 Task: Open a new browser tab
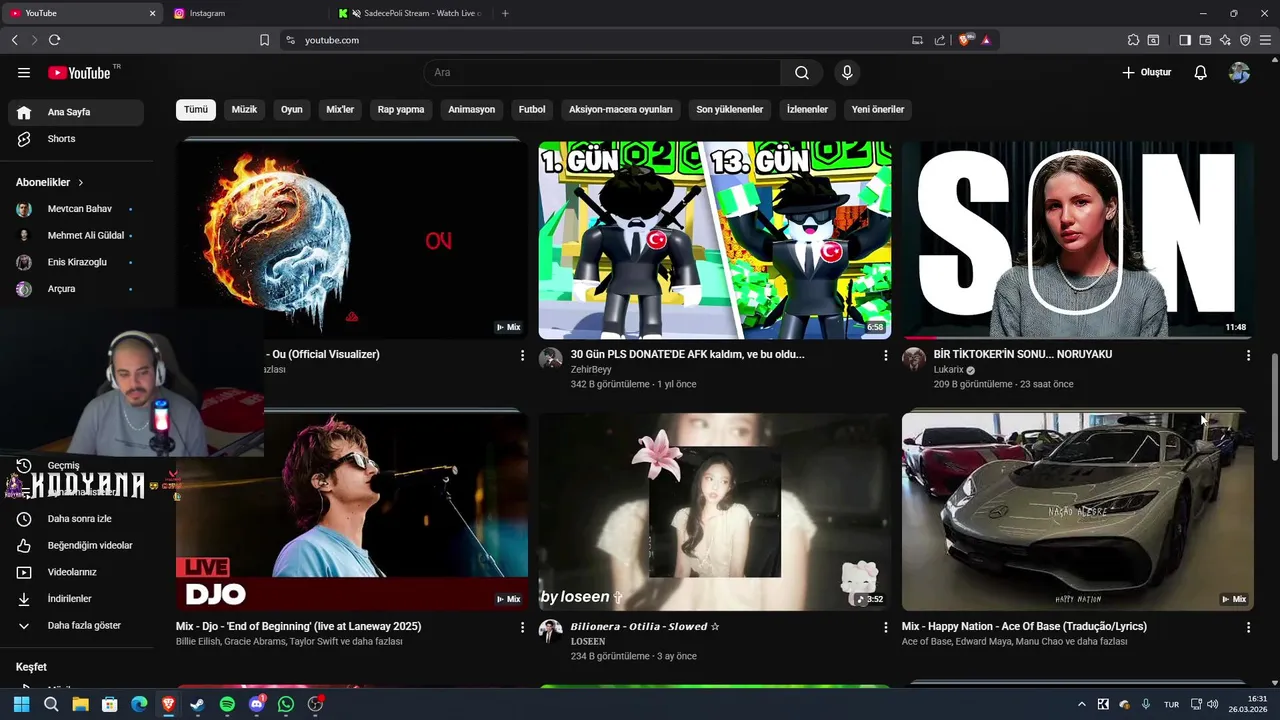[505, 13]
